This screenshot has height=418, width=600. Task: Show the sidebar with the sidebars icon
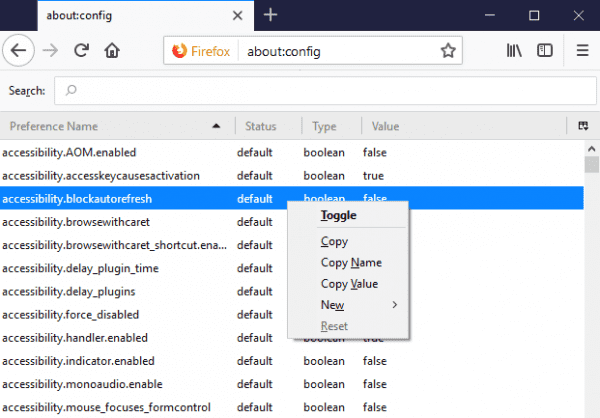[x=545, y=50]
